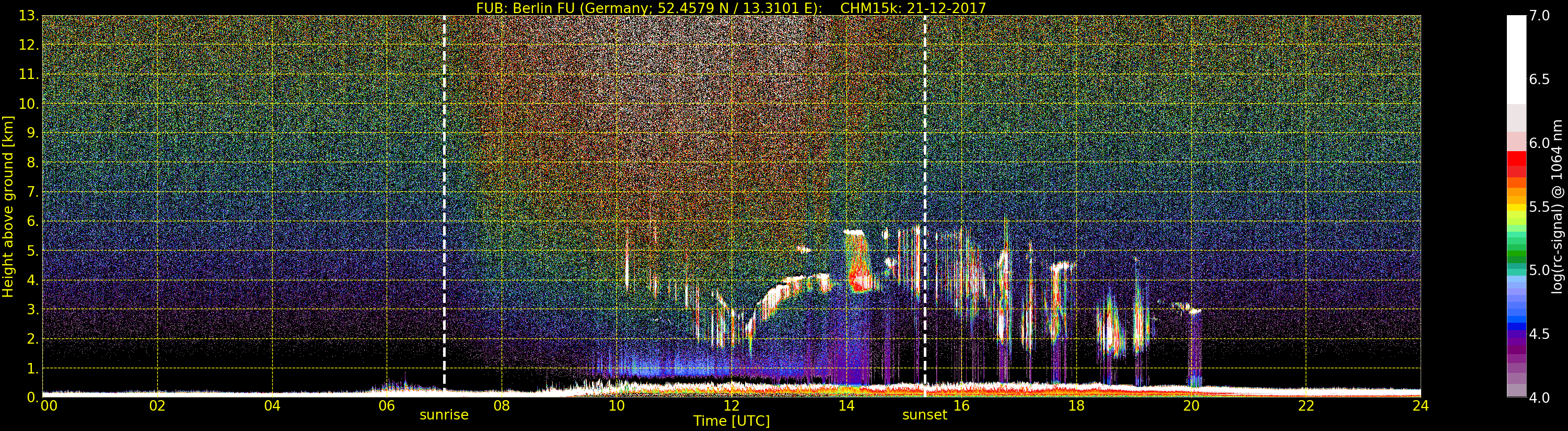
Task: Click the "5.5" colorbar scale value
Action: click(1539, 207)
